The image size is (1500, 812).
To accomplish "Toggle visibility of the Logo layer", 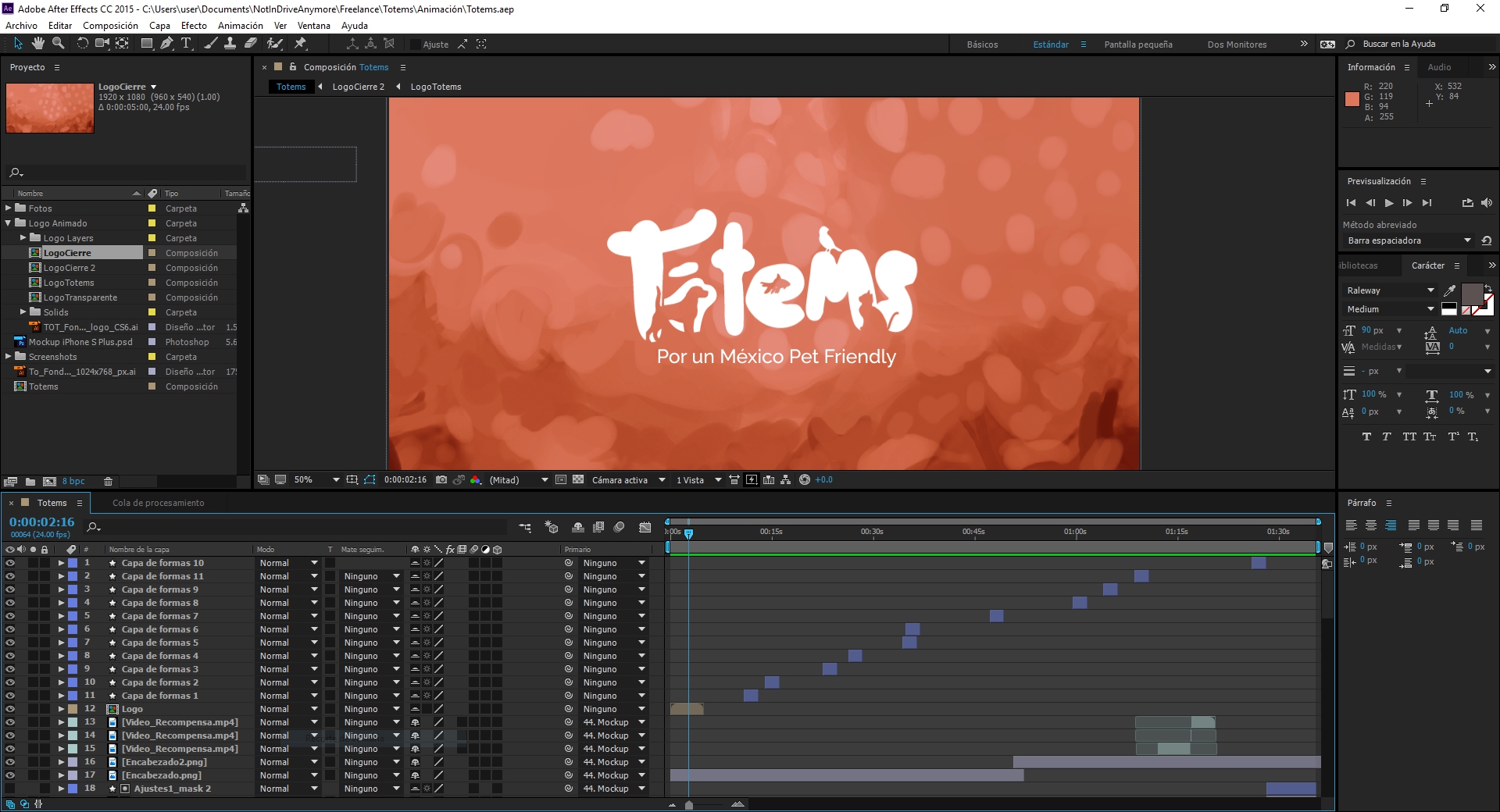I will 10,709.
